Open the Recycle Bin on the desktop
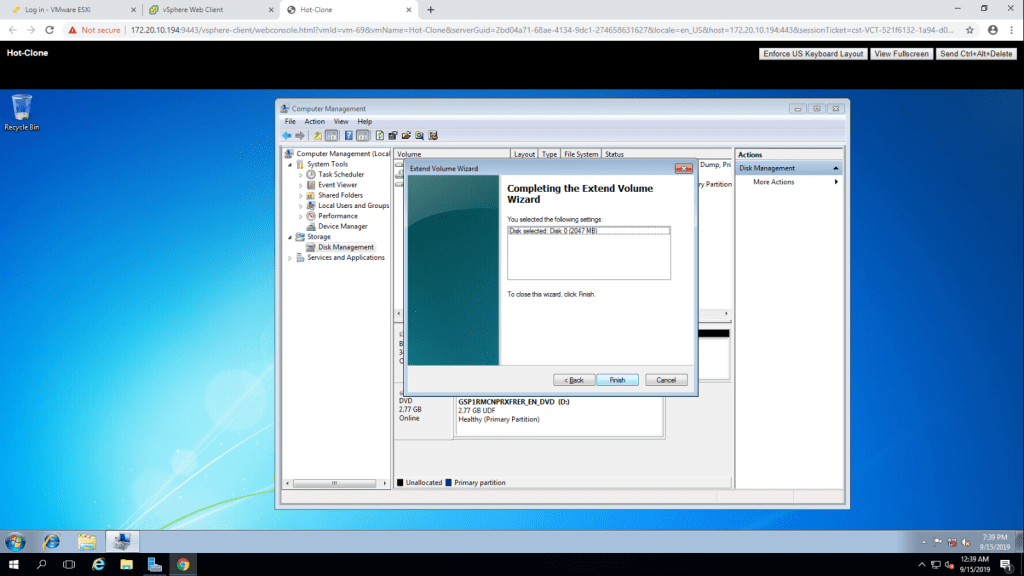Image resolution: width=1024 pixels, height=576 pixels. (x=21, y=108)
